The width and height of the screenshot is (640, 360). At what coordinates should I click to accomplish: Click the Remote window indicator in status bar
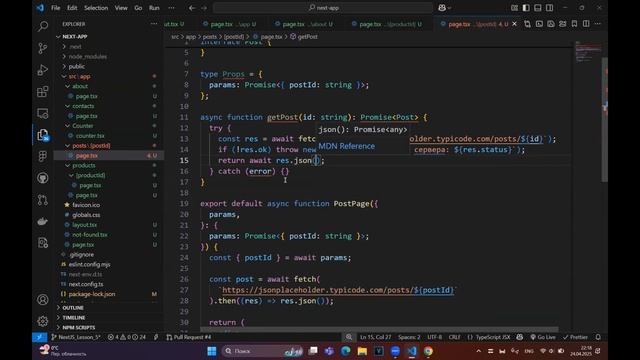(x=40, y=337)
